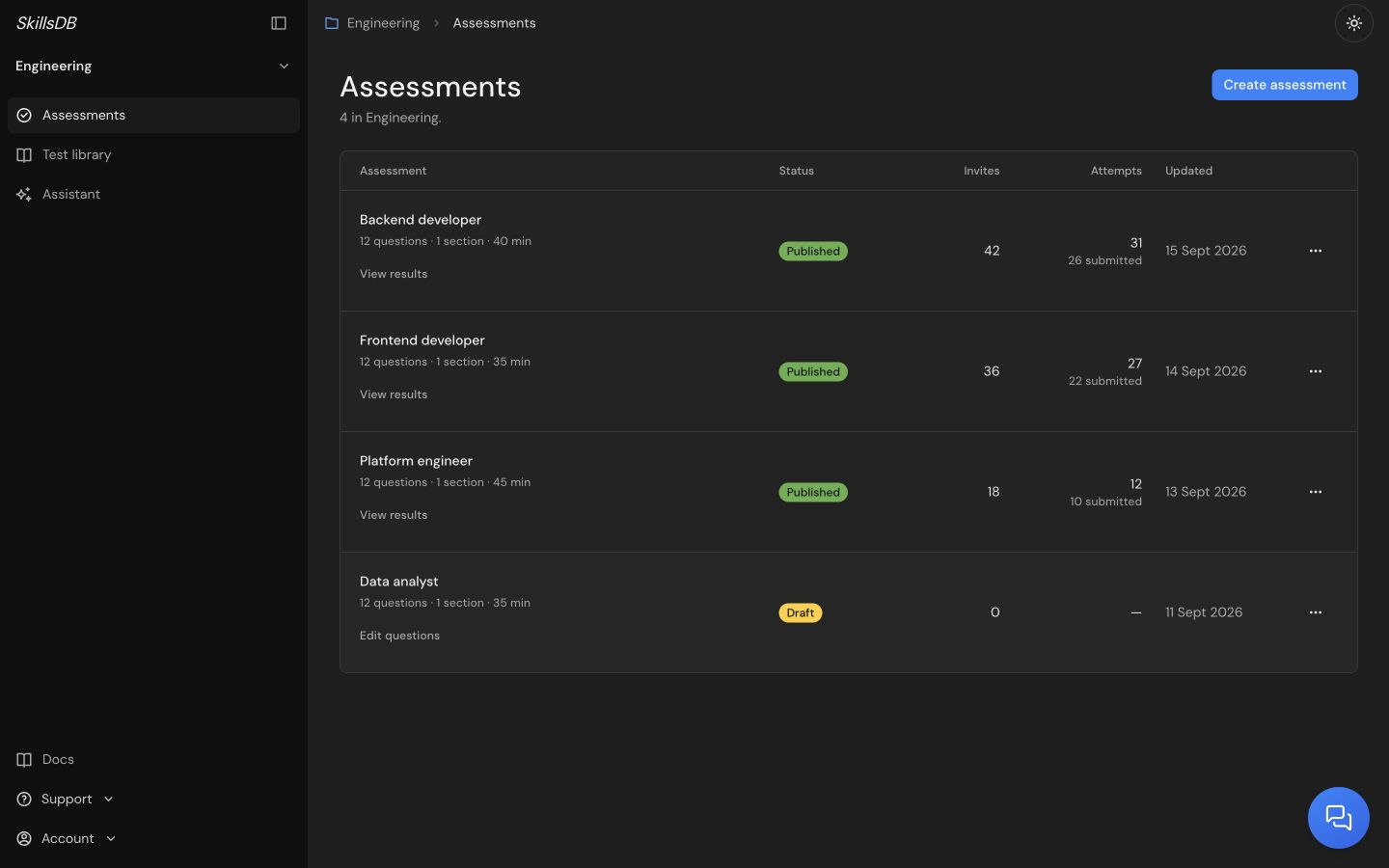View results for Backend developer
1389x868 pixels.
(394, 274)
